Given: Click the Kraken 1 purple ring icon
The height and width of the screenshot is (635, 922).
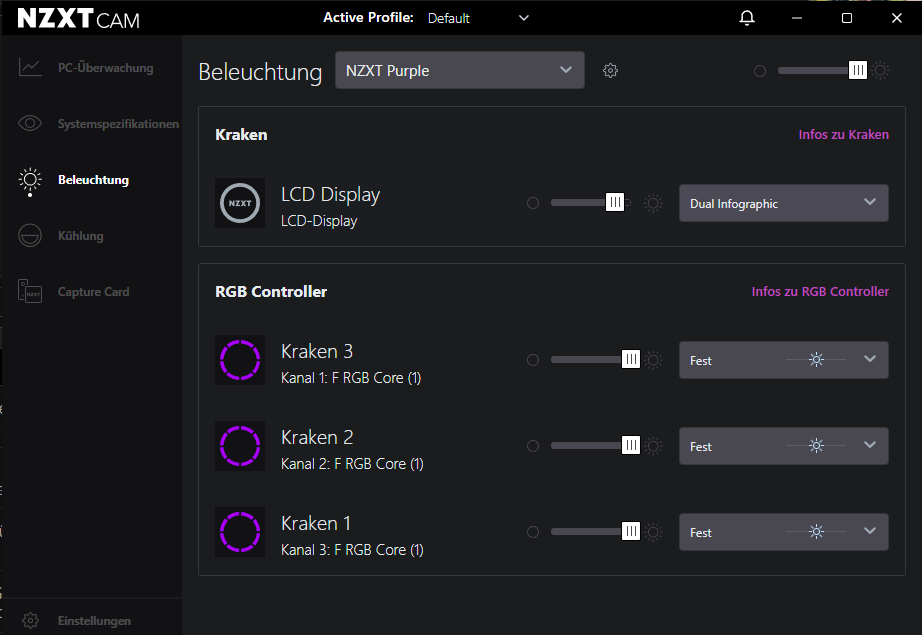Looking at the screenshot, I should [x=240, y=532].
